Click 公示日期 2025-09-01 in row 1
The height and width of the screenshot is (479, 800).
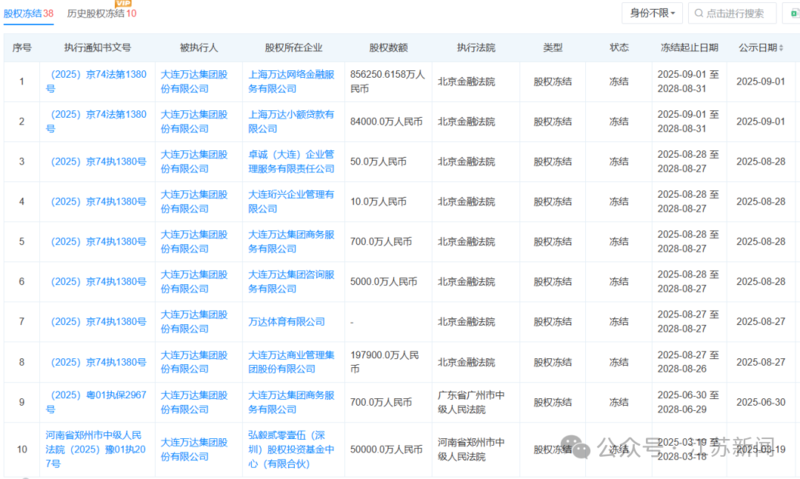(x=761, y=81)
